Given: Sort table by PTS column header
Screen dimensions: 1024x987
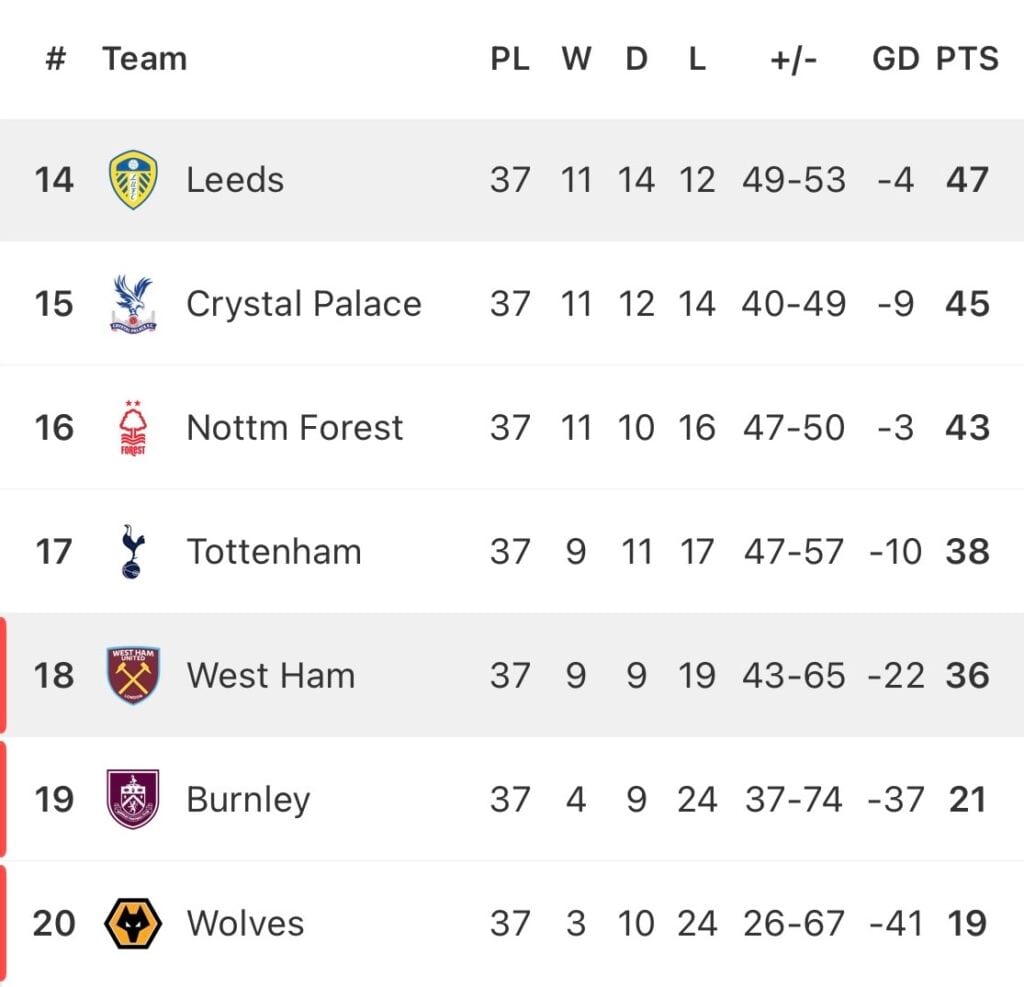Looking at the screenshot, I should pyautogui.click(x=967, y=59).
